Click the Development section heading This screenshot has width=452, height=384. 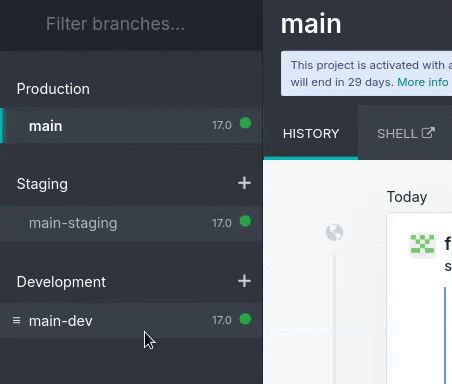(x=61, y=282)
